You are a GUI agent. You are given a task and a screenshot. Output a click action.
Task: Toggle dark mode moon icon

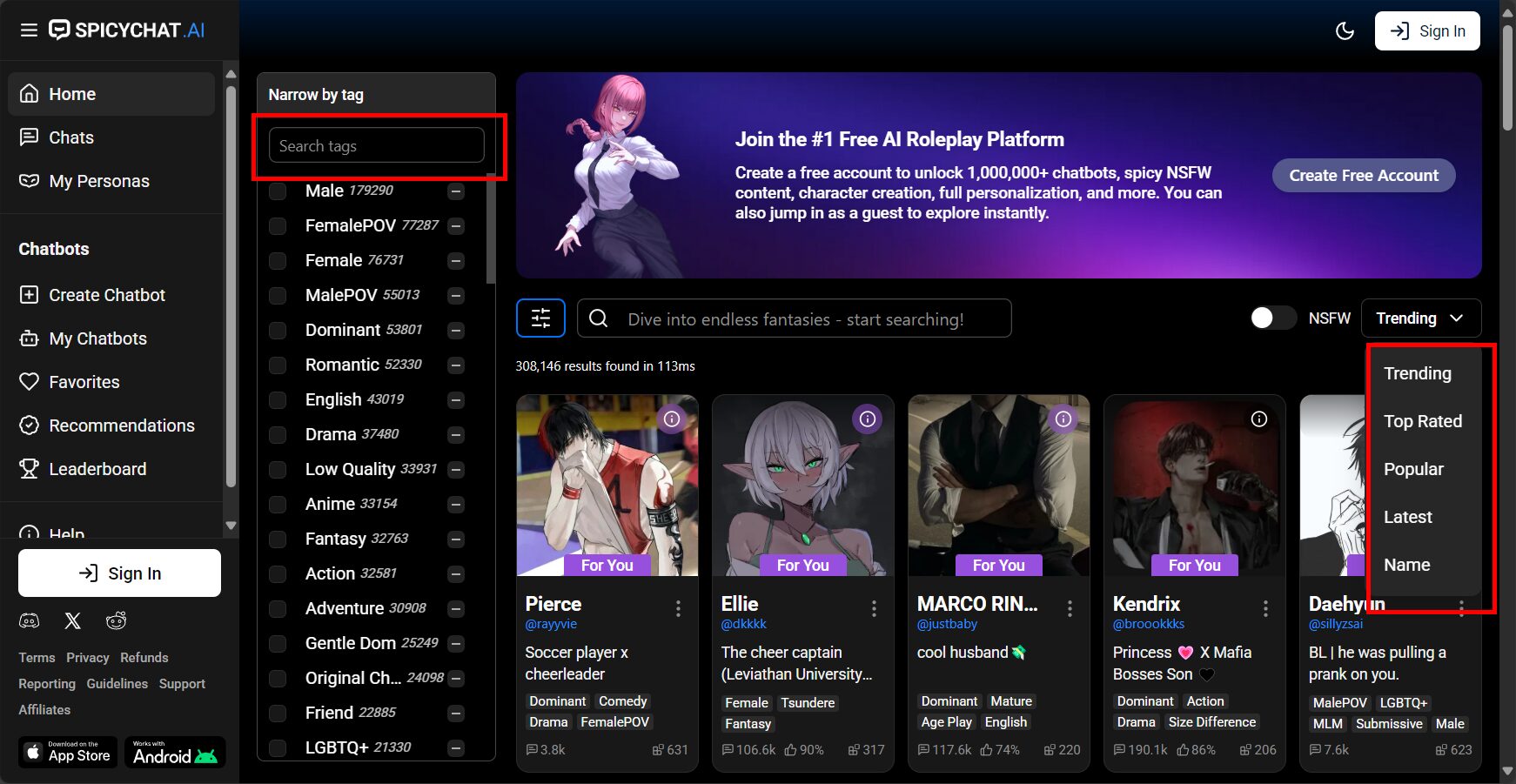tap(1345, 31)
